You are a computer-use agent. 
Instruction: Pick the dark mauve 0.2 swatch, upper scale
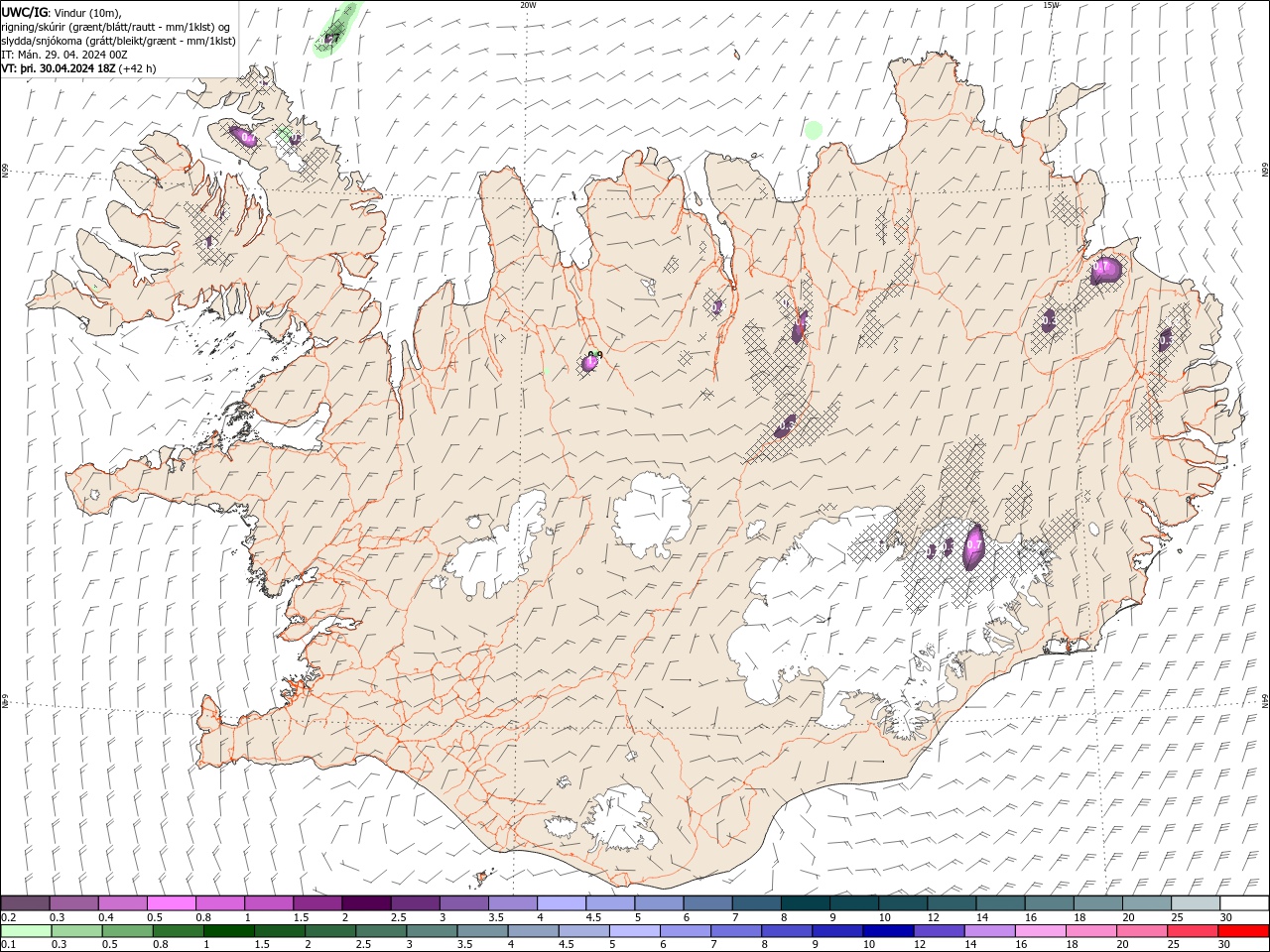tap(25, 902)
